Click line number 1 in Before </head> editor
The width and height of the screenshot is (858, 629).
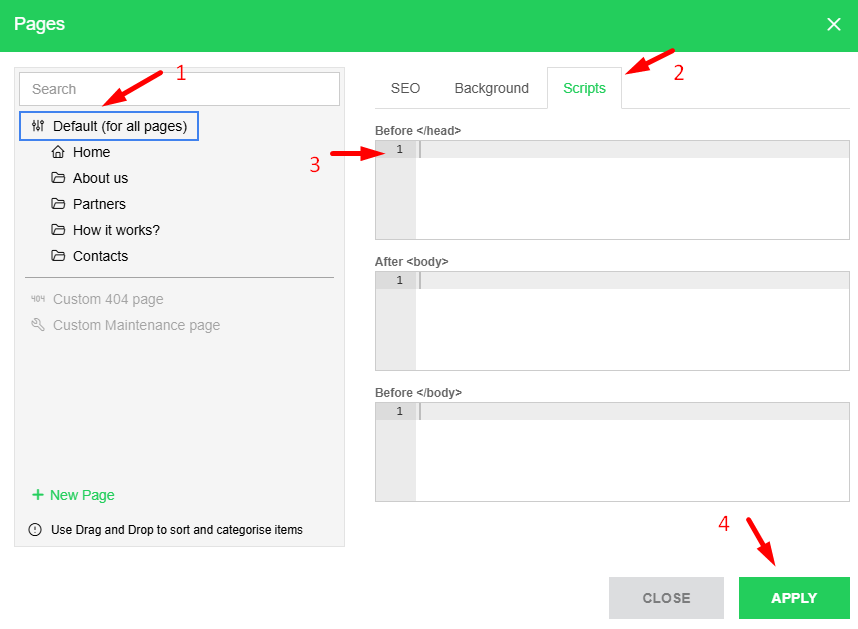tap(399, 149)
